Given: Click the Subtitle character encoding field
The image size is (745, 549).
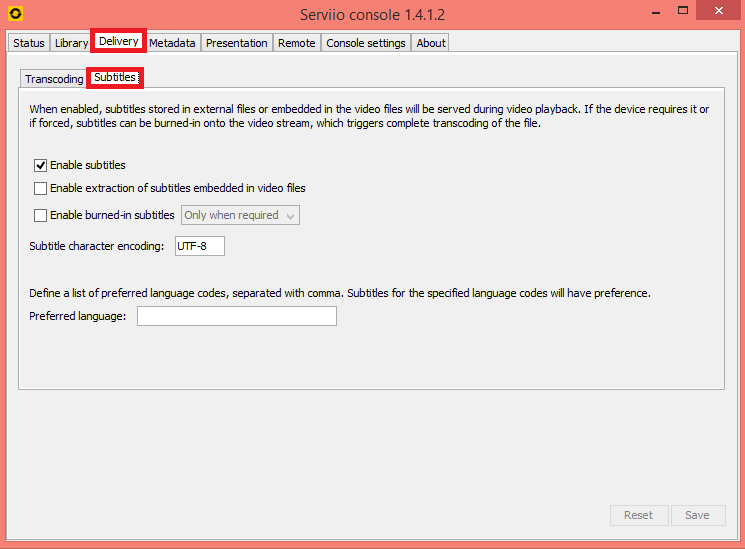Looking at the screenshot, I should 200,246.
